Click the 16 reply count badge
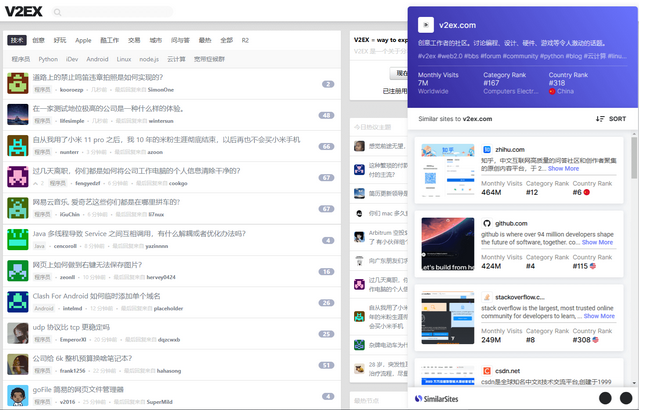The image size is (645, 419). click(x=326, y=272)
